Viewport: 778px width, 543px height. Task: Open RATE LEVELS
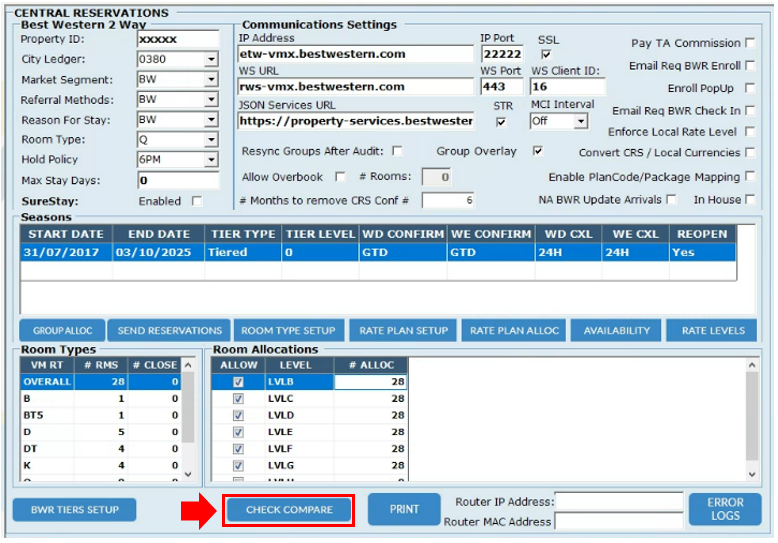(713, 331)
